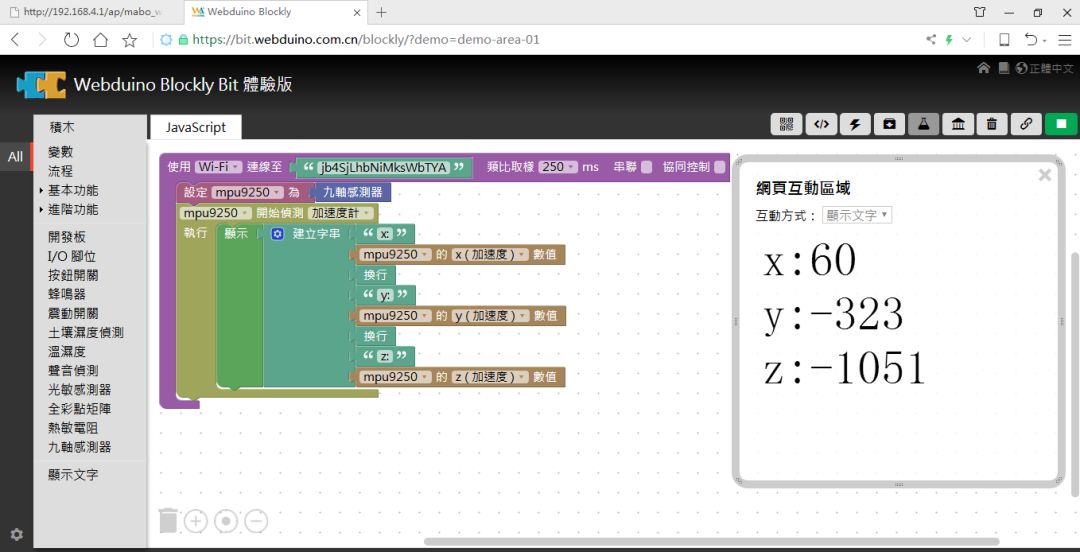
Task: Change language via 正體中文 globe link
Action: (x=1045, y=68)
